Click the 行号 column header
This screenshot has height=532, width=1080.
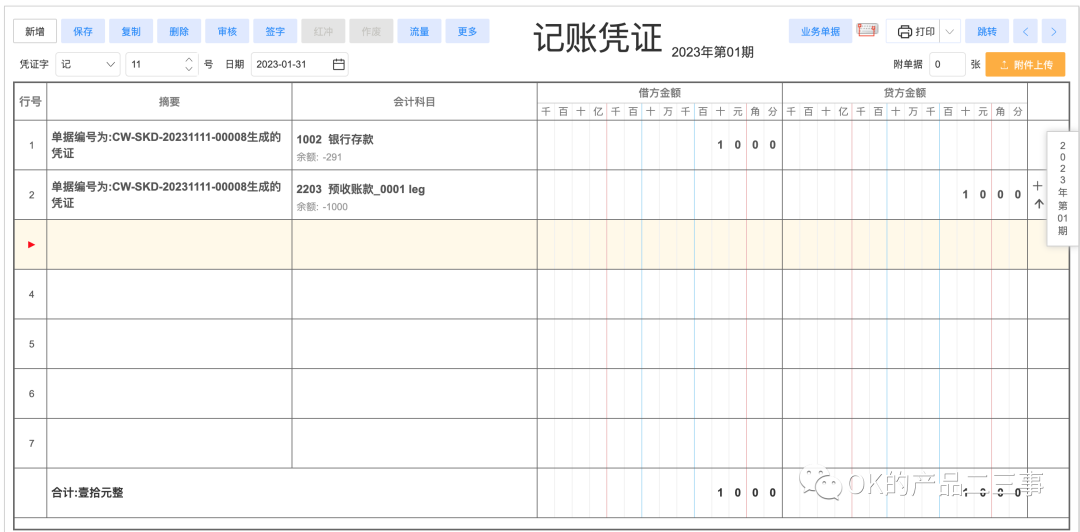pyautogui.click(x=31, y=101)
